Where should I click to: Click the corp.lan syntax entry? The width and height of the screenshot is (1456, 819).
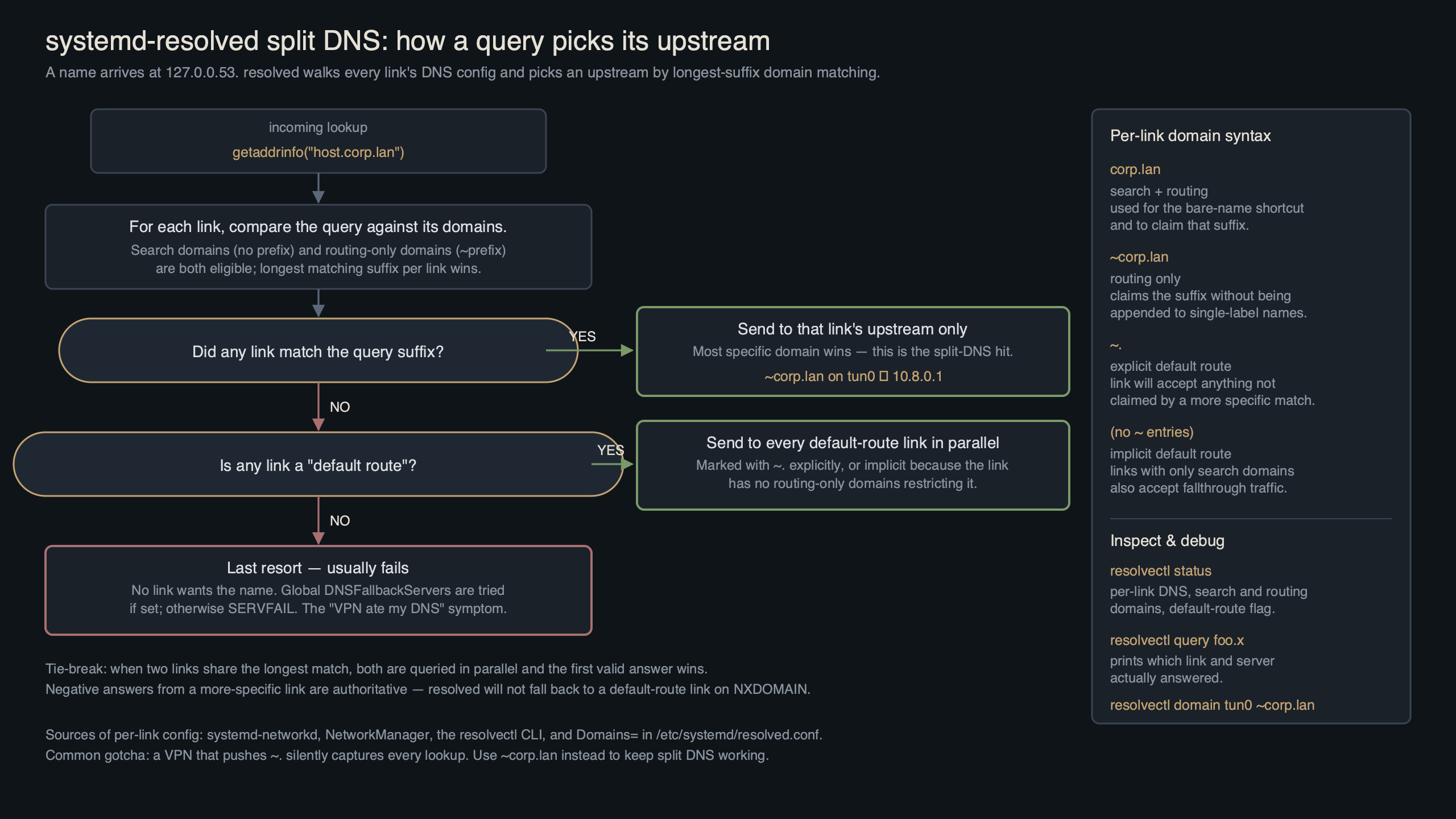click(x=1135, y=169)
